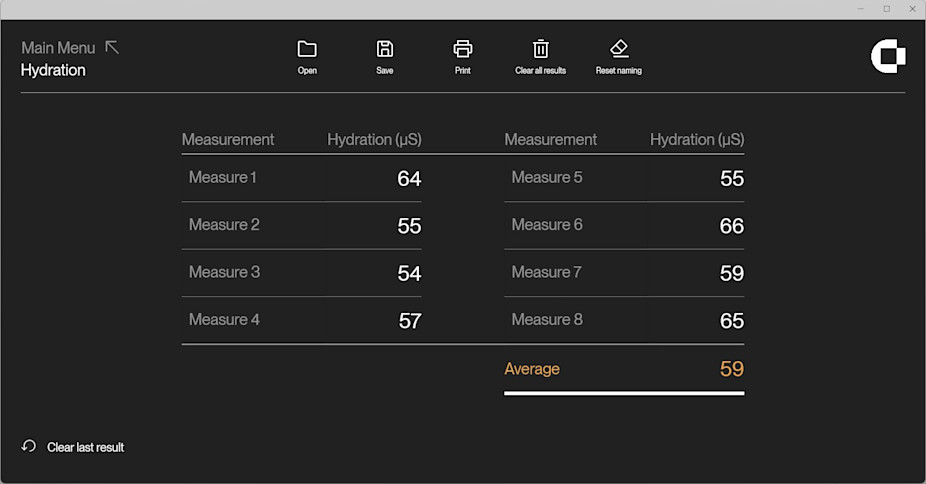Click the Open folder icon

coord(307,49)
